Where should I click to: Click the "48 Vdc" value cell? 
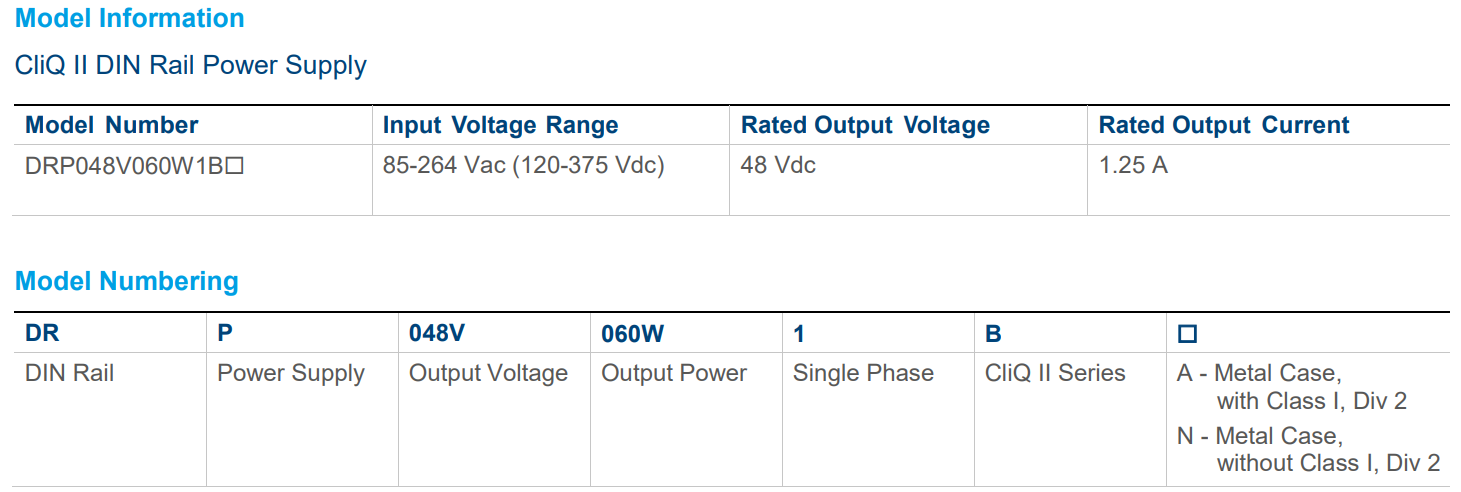click(x=778, y=166)
